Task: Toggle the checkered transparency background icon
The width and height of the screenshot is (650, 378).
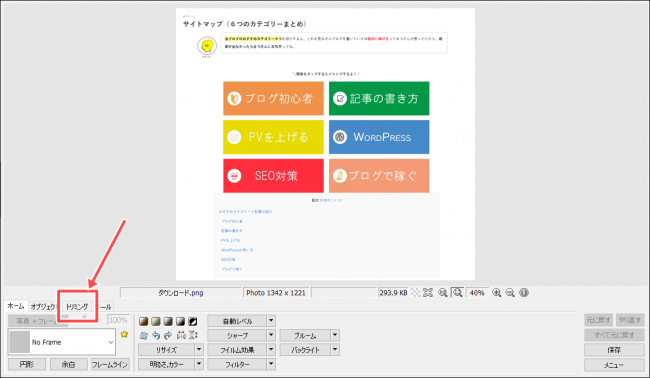Action: (415, 293)
